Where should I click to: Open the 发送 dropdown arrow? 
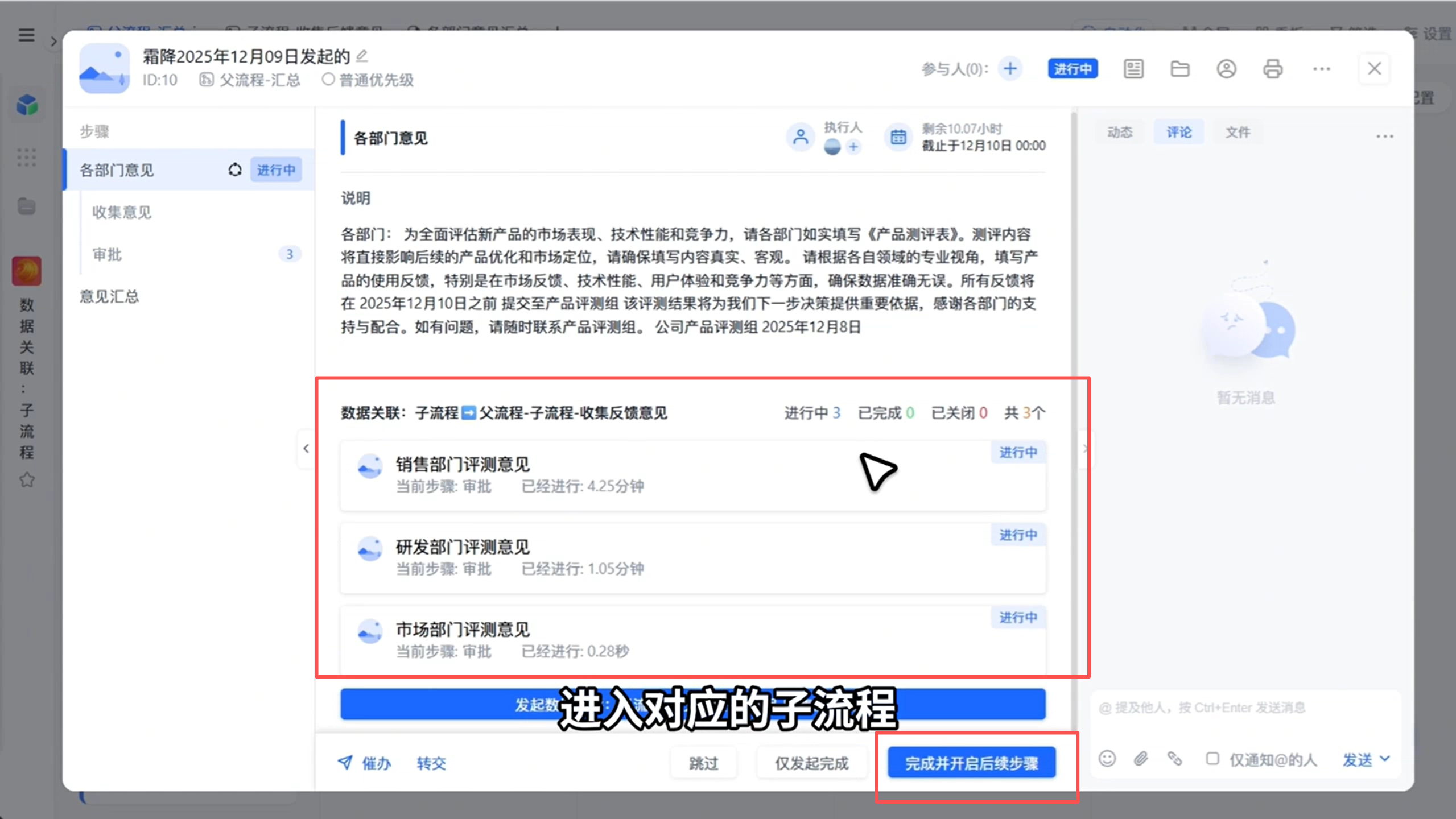click(1385, 759)
